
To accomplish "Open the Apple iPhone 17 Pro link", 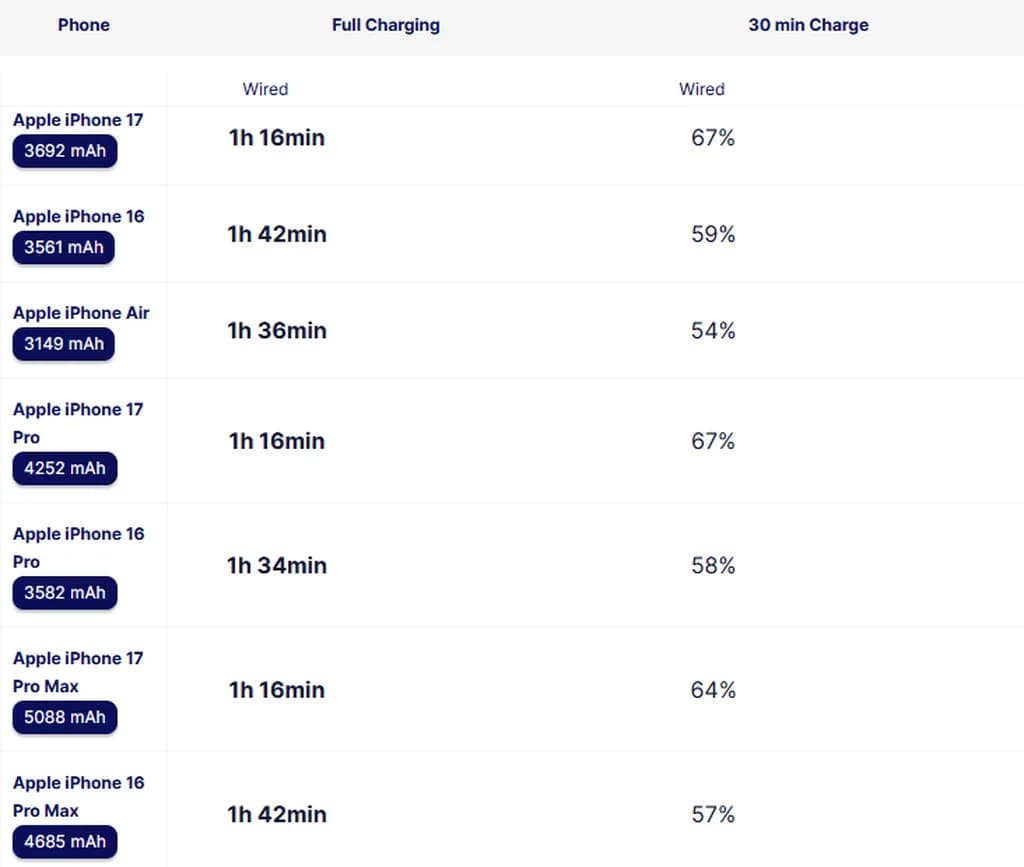I will click(x=78, y=422).
